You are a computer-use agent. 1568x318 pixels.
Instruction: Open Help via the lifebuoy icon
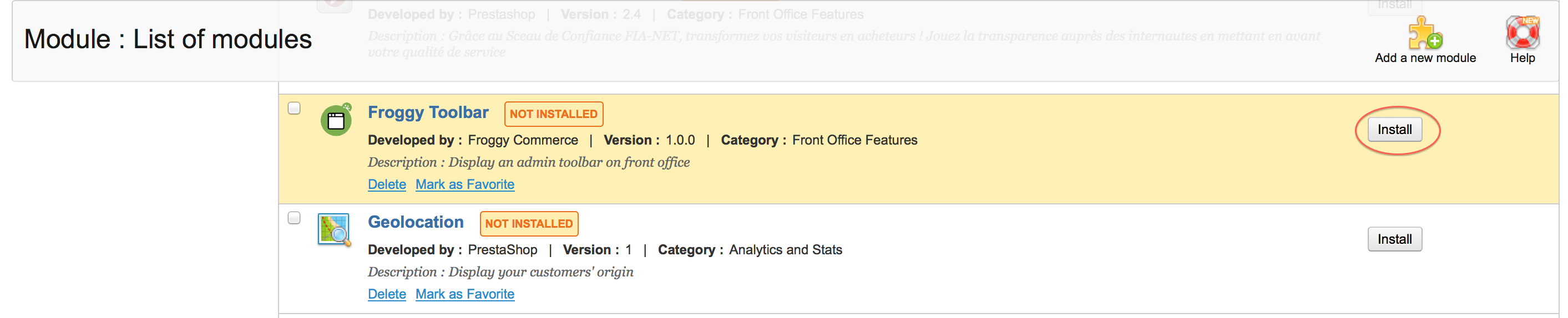1522,33
